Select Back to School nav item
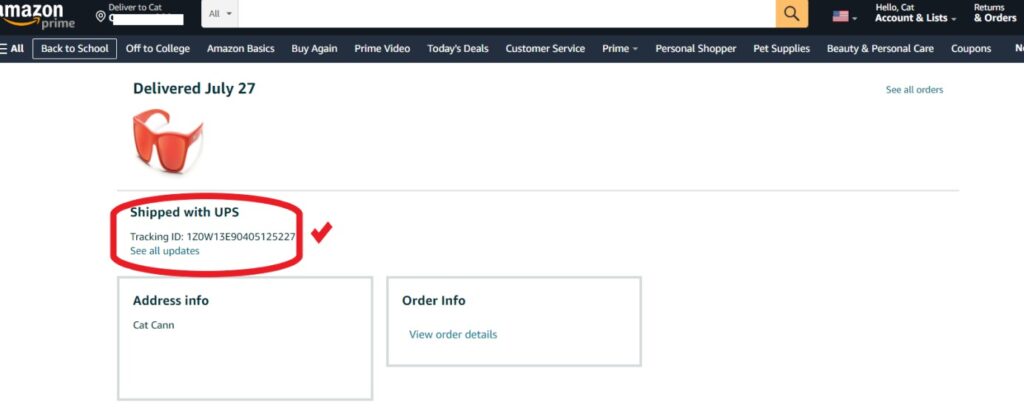Image resolution: width=1024 pixels, height=417 pixels. pos(75,48)
